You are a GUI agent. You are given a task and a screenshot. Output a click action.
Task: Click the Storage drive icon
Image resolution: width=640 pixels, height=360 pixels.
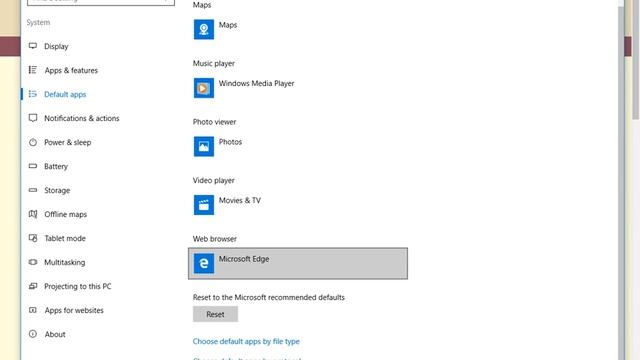[33, 190]
